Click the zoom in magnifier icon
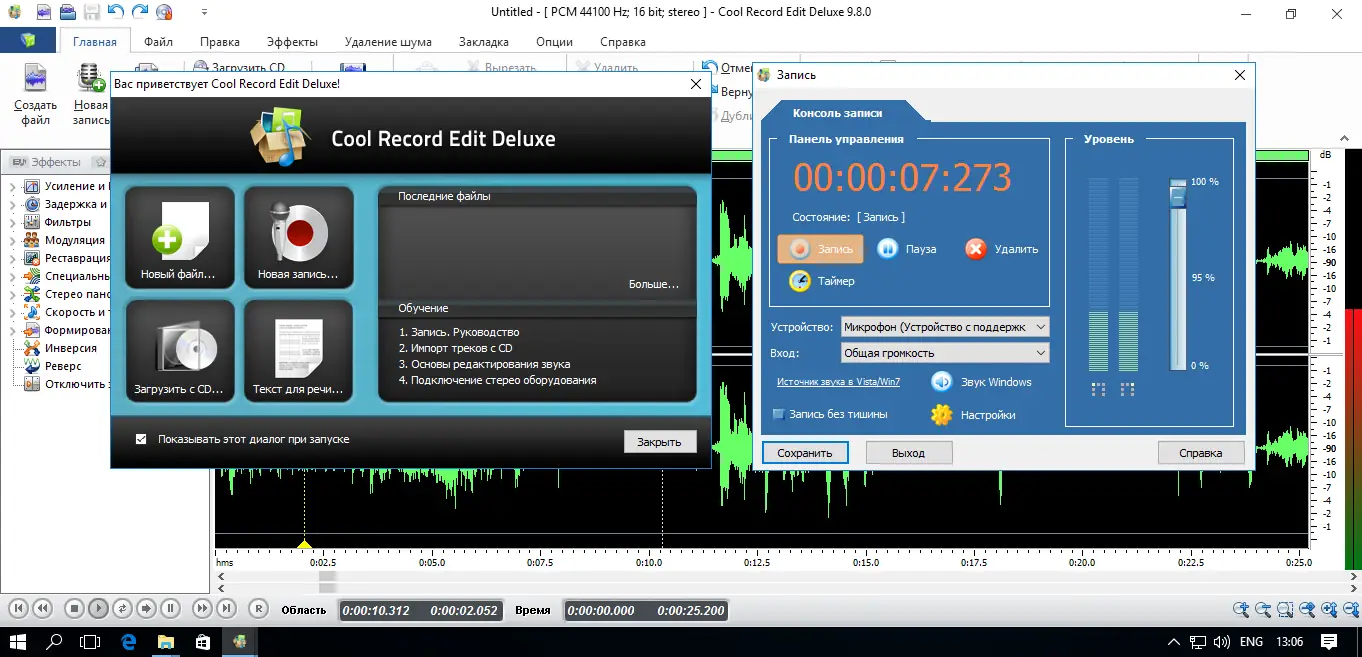Image resolution: width=1362 pixels, height=657 pixels. 1240,609
